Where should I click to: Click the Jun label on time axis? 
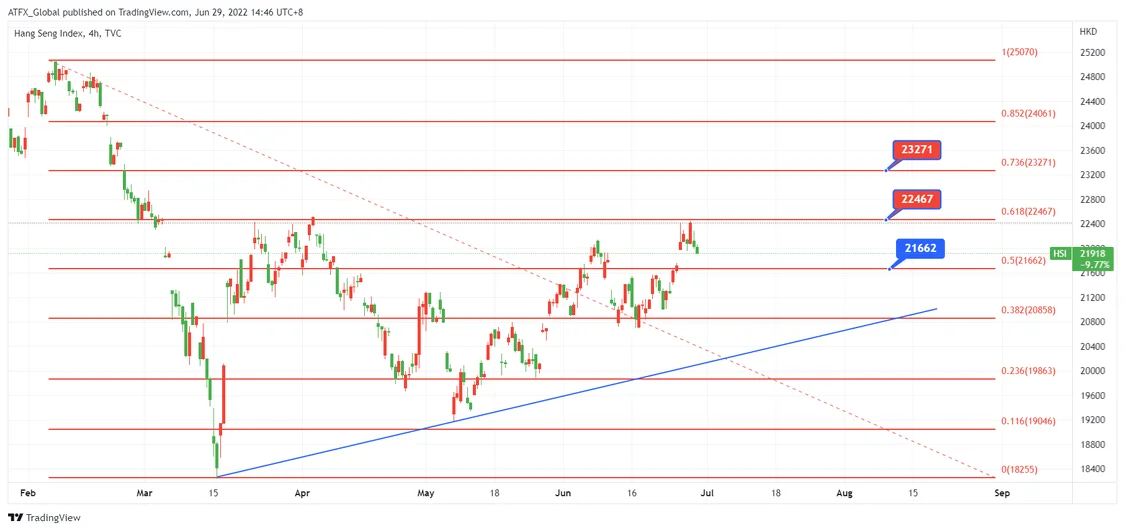(564, 494)
